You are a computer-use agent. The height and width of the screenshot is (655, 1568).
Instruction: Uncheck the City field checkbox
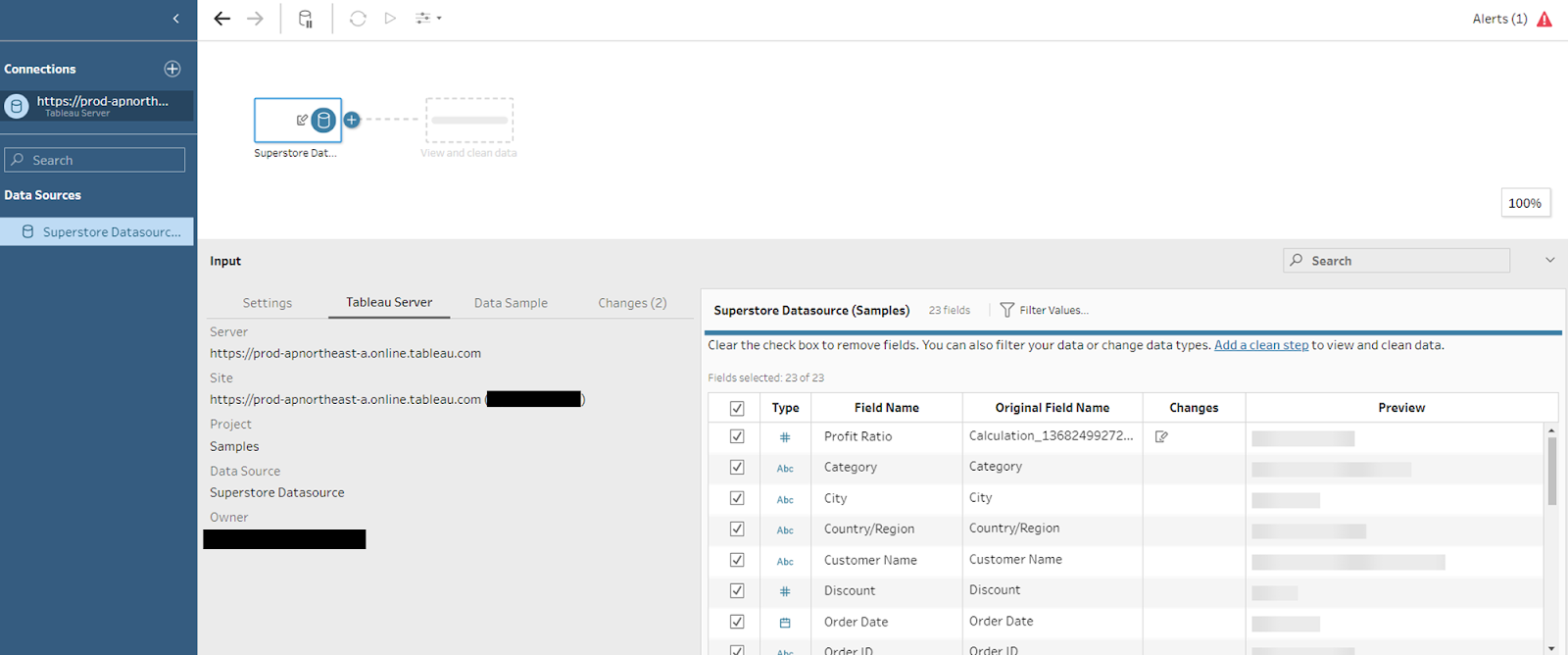click(737, 498)
